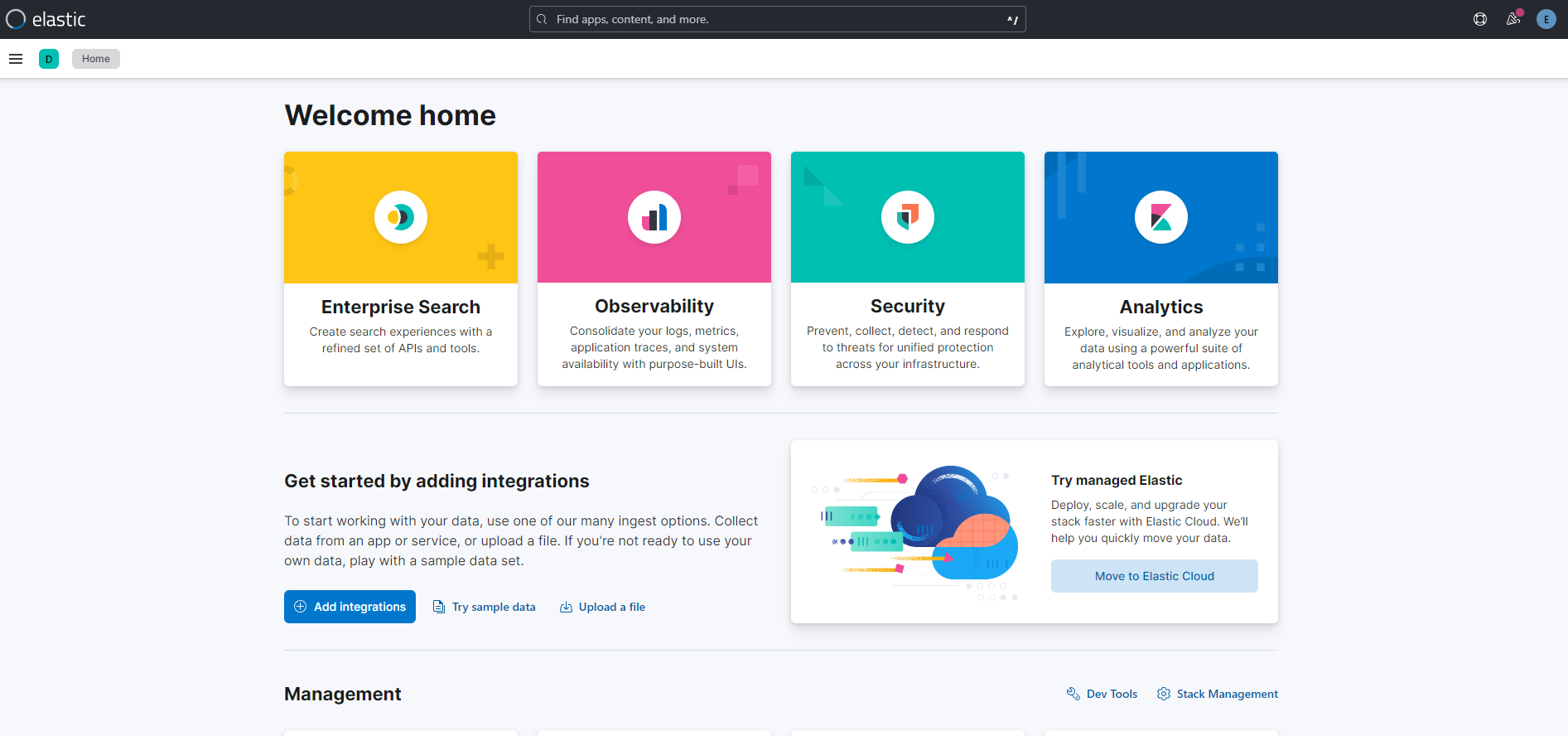Click the document icon beside Try sample data
This screenshot has width=1568, height=736.
[x=439, y=607]
